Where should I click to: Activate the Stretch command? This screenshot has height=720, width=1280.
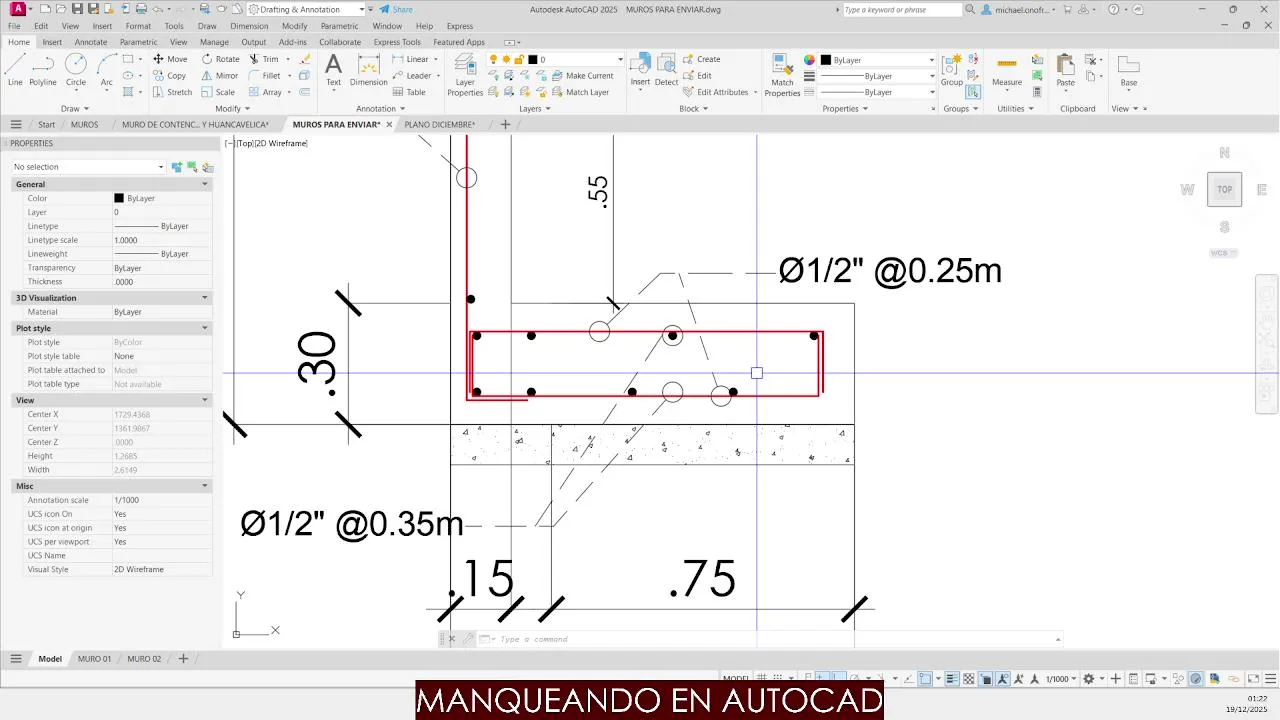pyautogui.click(x=172, y=92)
